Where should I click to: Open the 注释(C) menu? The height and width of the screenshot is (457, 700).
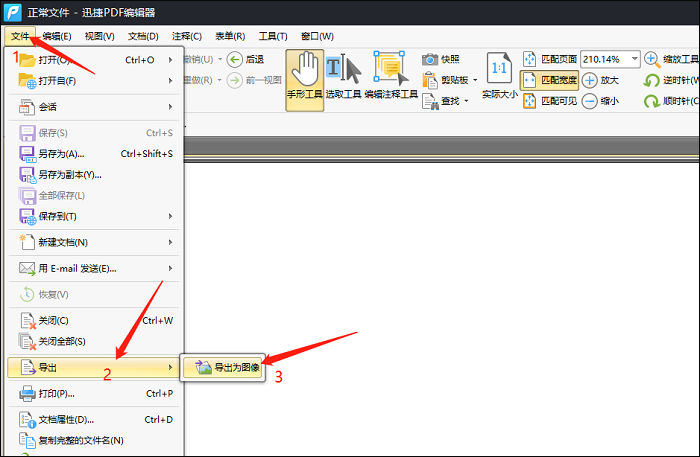(187, 36)
